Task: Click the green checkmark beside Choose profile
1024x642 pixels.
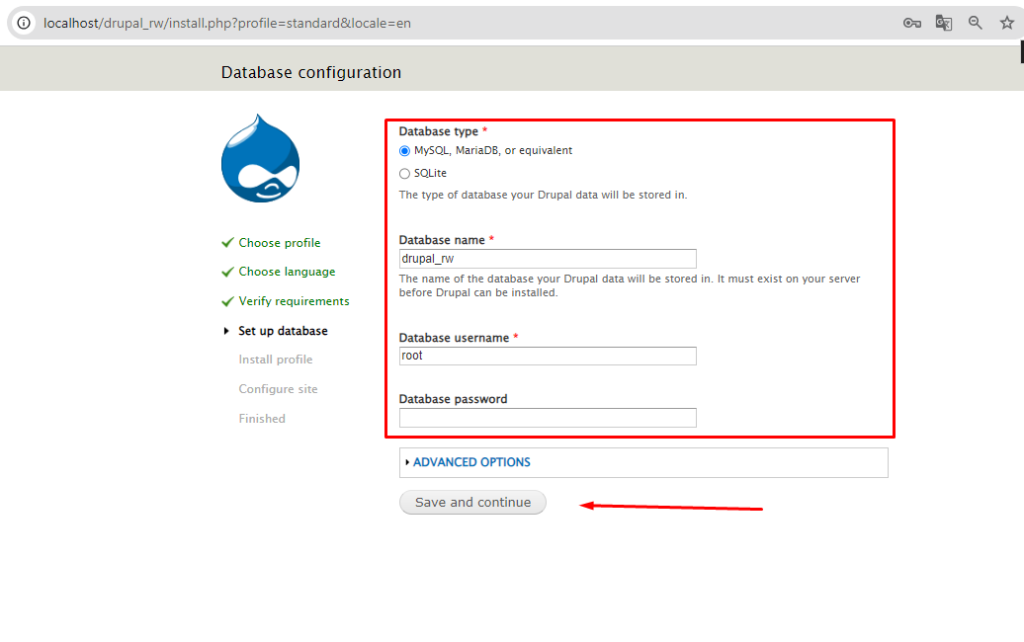Action: click(227, 243)
